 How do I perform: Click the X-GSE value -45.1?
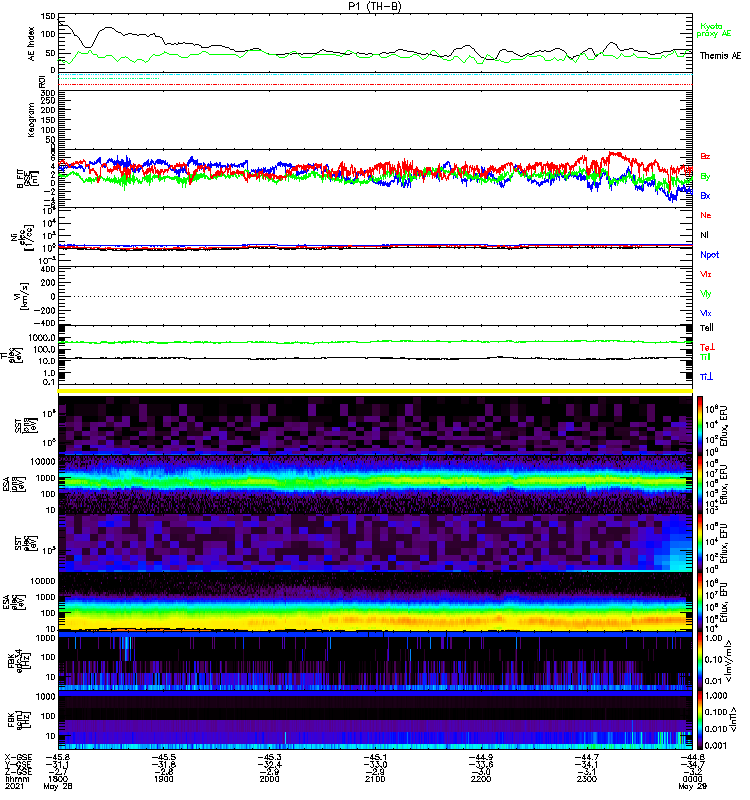tap(374, 757)
